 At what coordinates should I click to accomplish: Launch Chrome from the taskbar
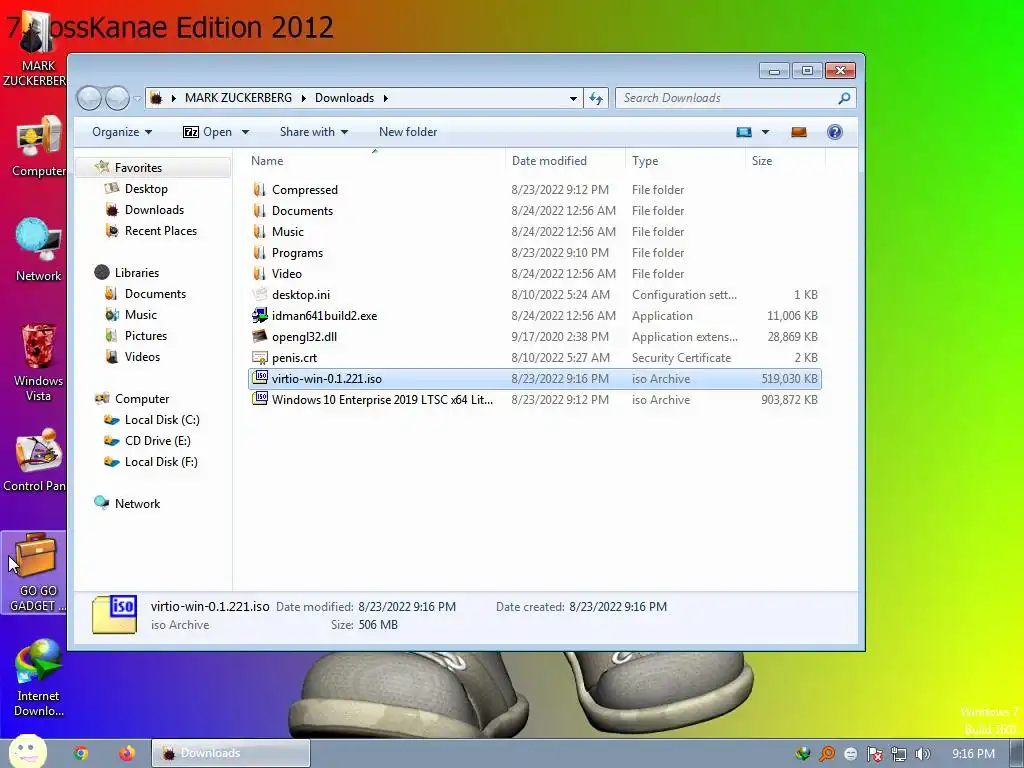tap(81, 754)
